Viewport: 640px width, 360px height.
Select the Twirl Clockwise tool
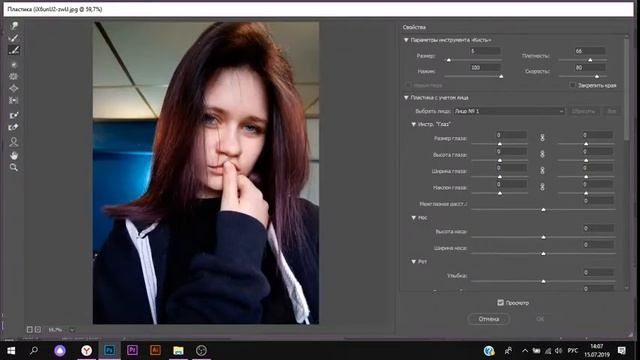coord(14,64)
